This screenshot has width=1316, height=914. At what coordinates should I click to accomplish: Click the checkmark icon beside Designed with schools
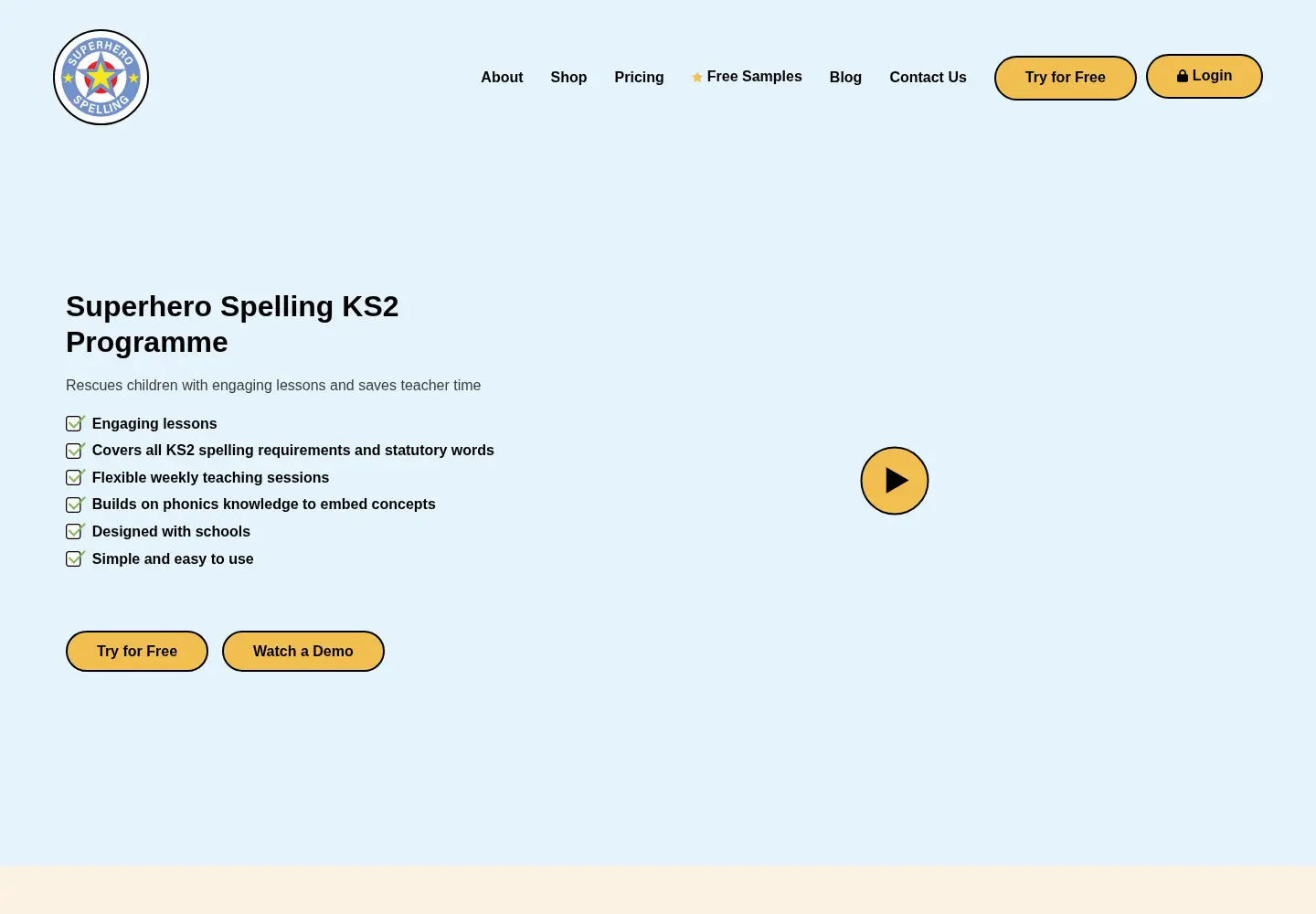point(76,531)
